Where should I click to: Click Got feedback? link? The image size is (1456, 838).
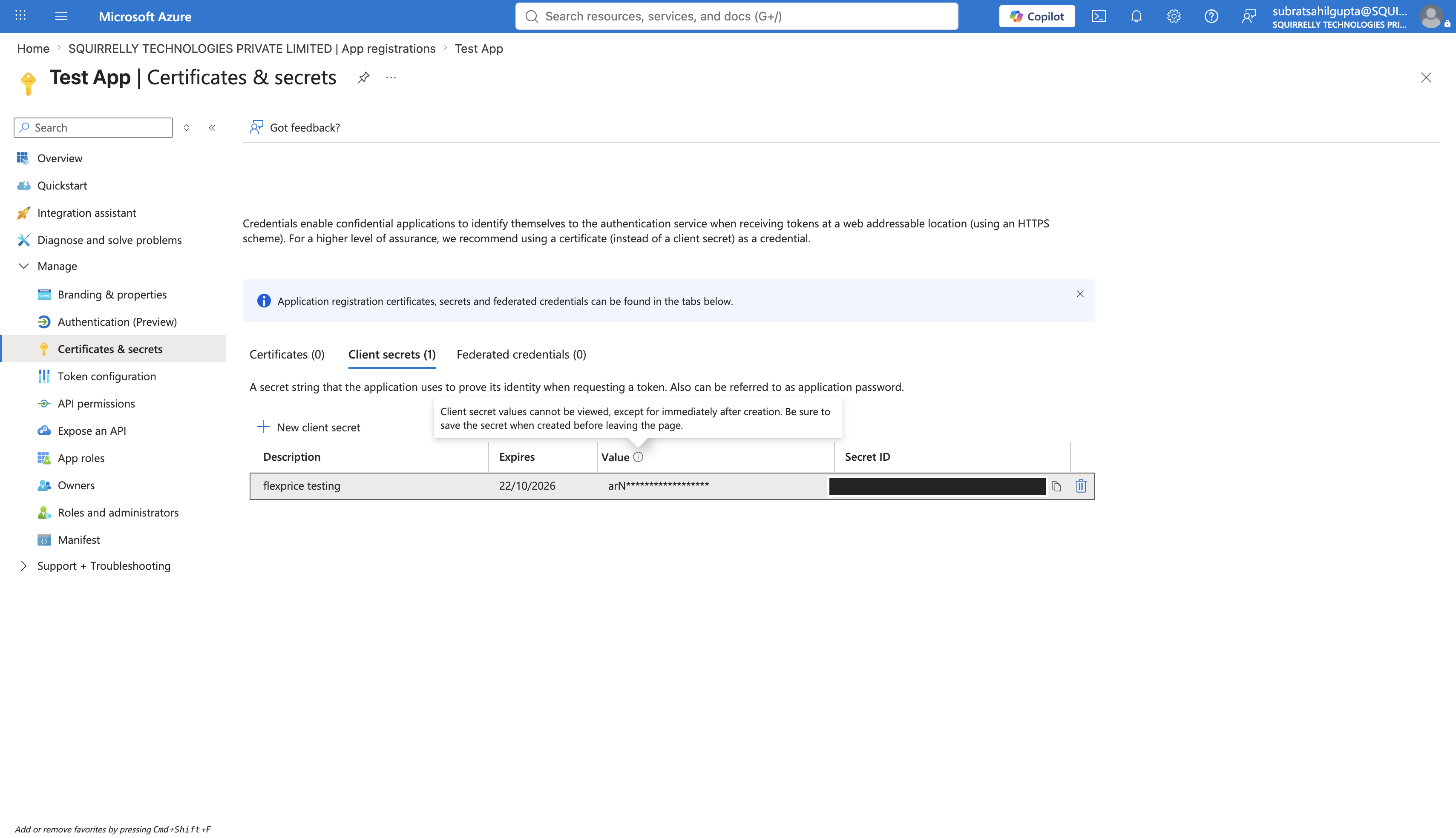pos(305,127)
